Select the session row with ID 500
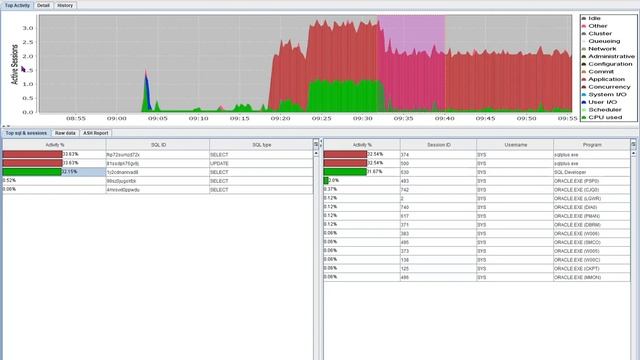Screen dimensions: 640x360 tap(477, 163)
